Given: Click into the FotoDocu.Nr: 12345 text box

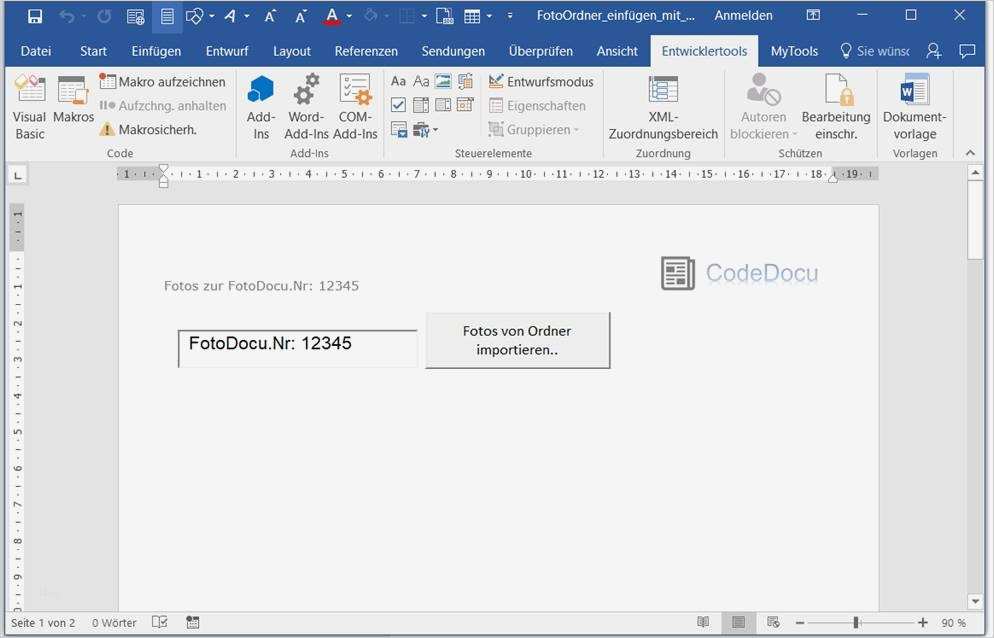Looking at the screenshot, I should [x=298, y=348].
